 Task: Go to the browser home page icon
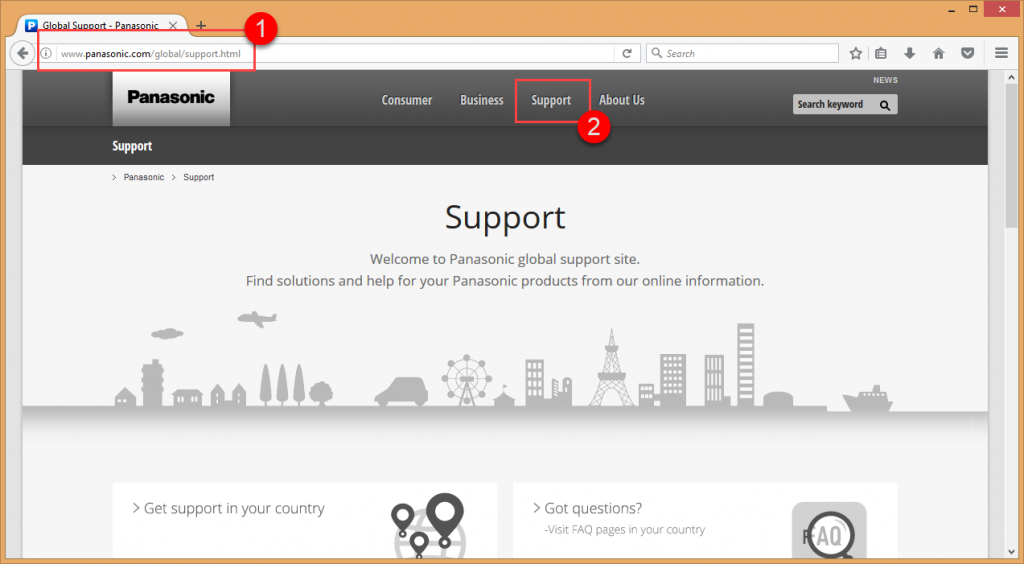click(x=938, y=54)
